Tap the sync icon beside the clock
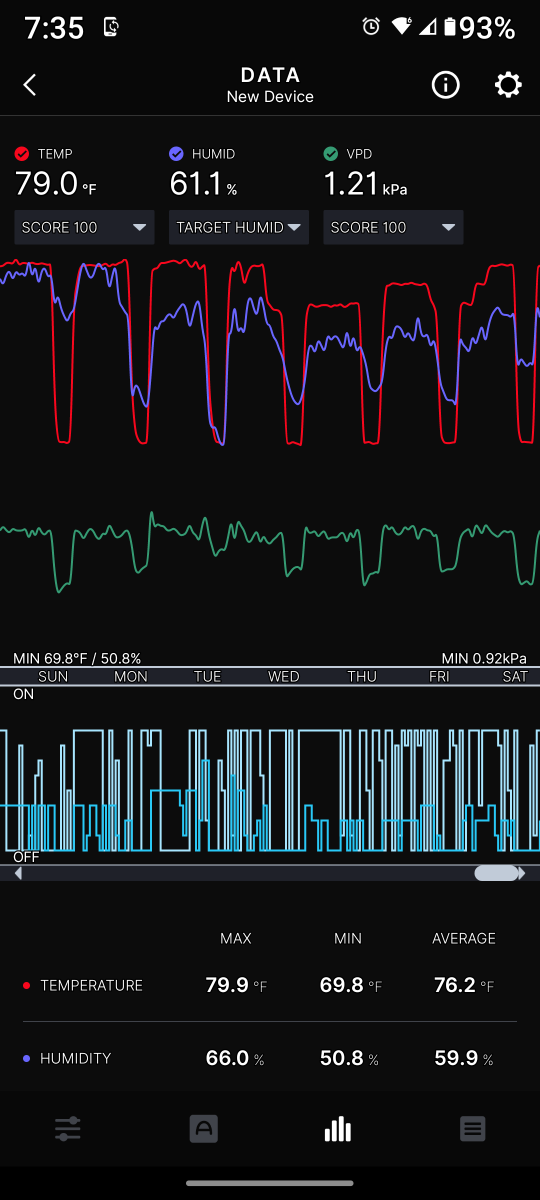 tap(112, 27)
